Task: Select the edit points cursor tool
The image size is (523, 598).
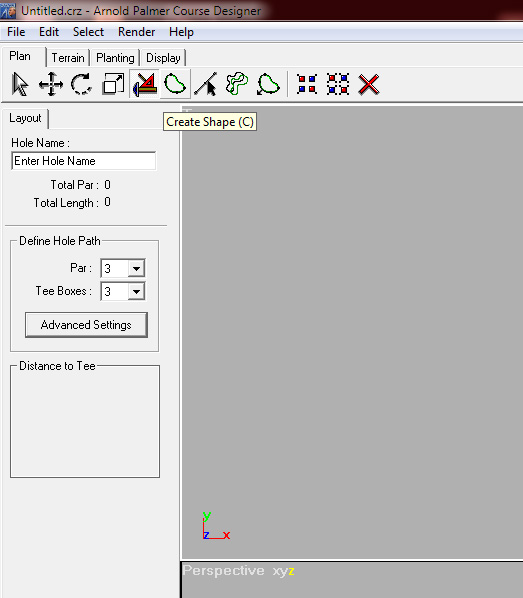Action: point(206,84)
